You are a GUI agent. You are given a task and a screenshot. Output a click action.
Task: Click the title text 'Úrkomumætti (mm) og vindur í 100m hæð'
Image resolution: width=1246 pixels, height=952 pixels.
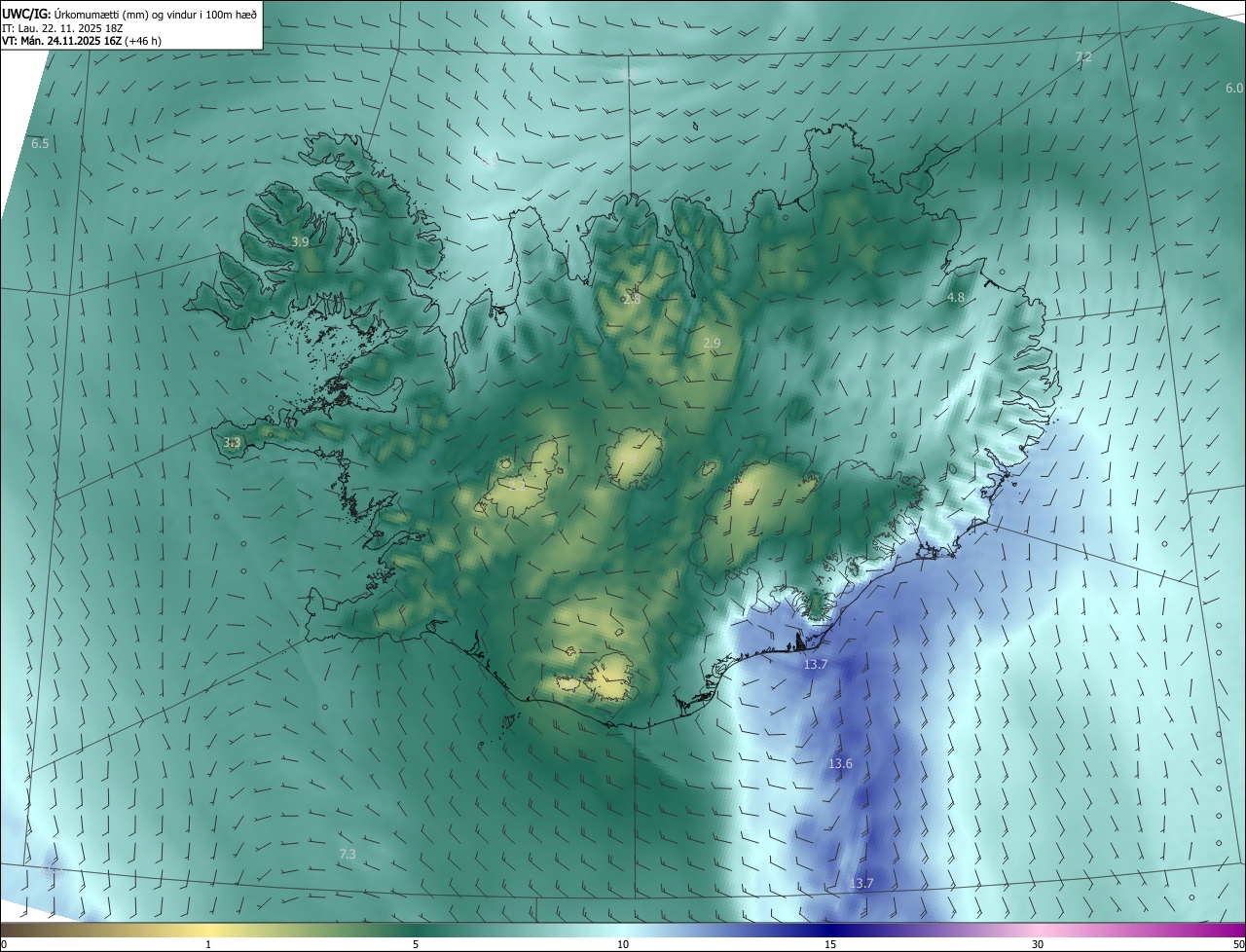(156, 14)
